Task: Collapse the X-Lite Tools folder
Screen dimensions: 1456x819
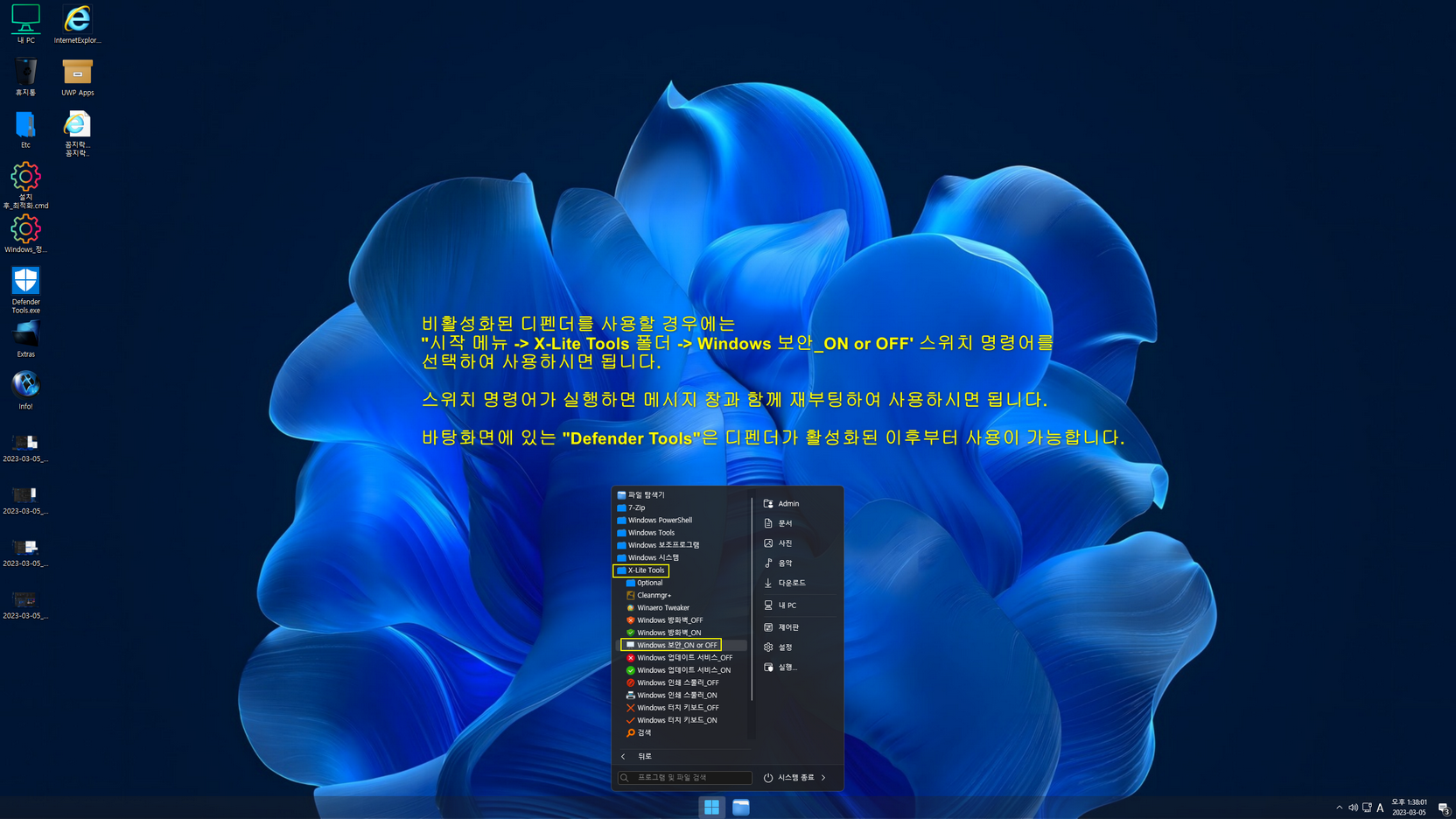Action: pyautogui.click(x=641, y=570)
